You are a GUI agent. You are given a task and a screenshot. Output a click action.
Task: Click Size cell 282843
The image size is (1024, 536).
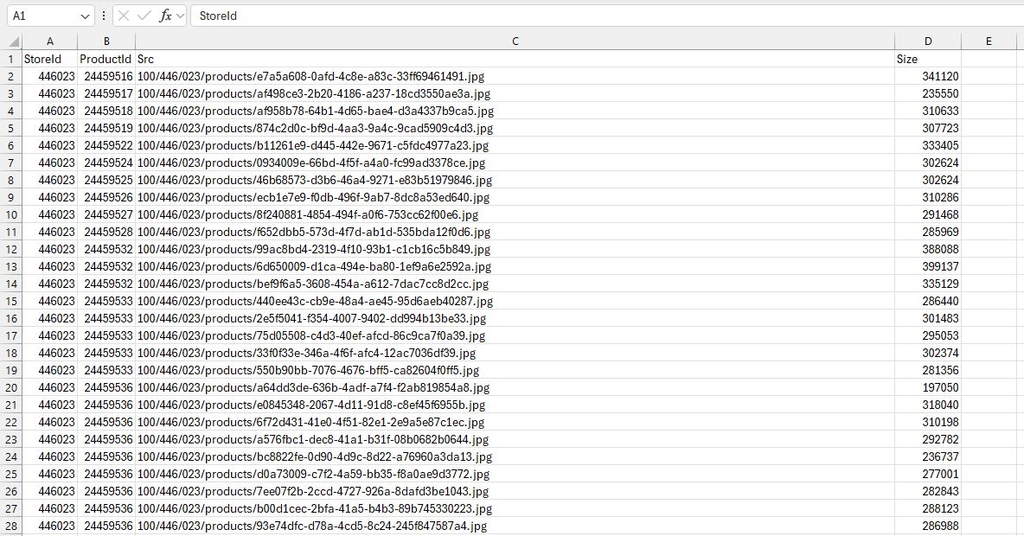coord(927,492)
